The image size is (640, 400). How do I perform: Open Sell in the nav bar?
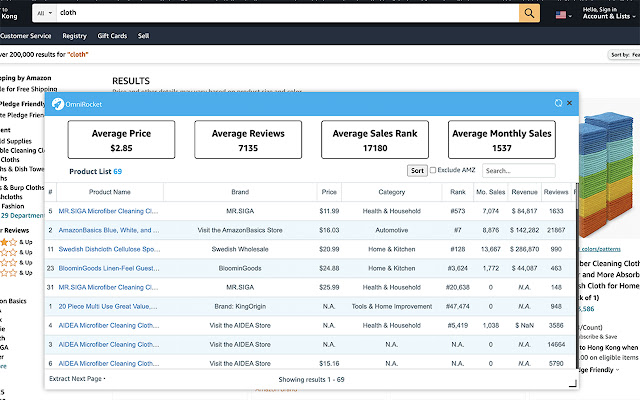[x=143, y=36]
